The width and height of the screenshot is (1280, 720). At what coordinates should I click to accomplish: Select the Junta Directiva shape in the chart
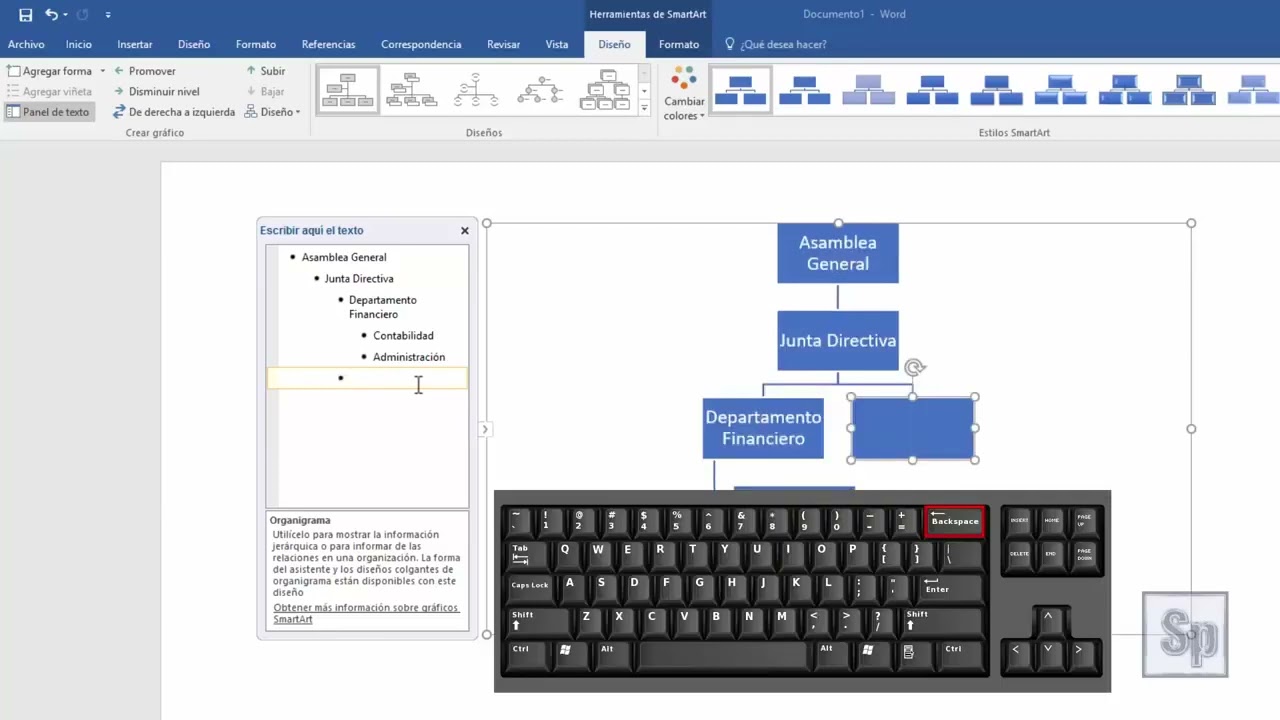[838, 341]
